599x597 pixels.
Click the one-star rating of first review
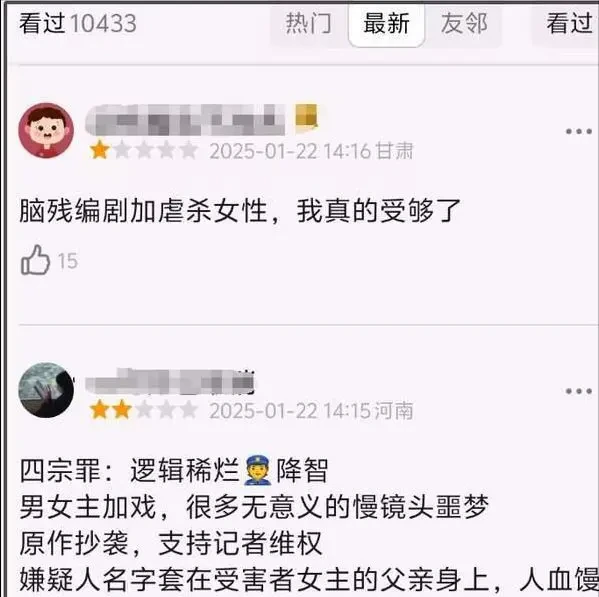coord(144,150)
